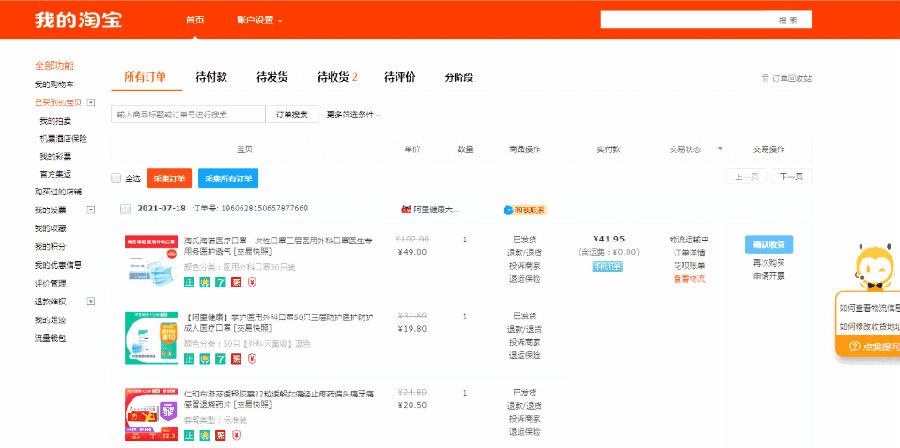Click the orange 采集订单 button
This screenshot has width=900, height=448.
[169, 178]
